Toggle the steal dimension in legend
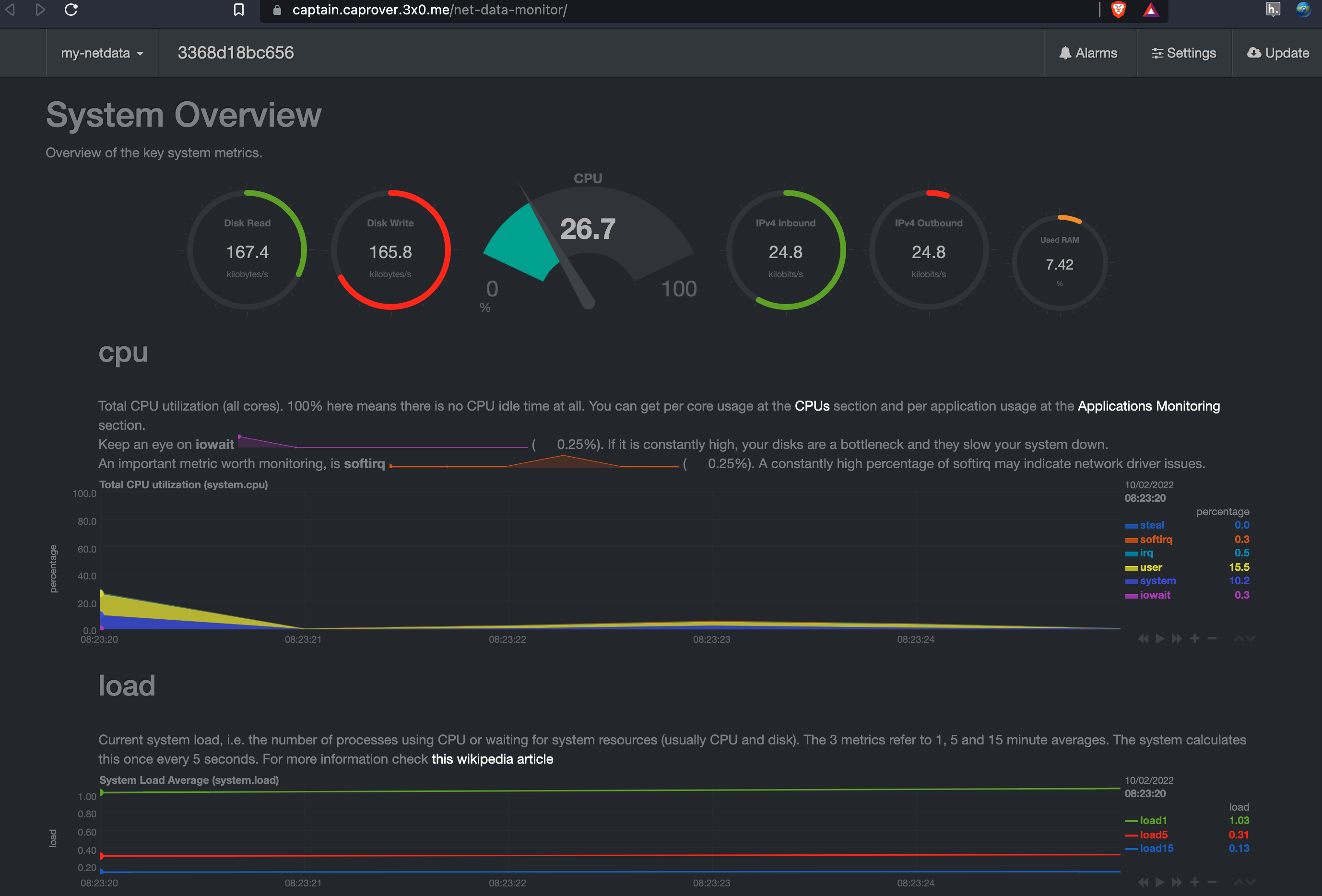This screenshot has width=1322, height=896. tap(1152, 525)
